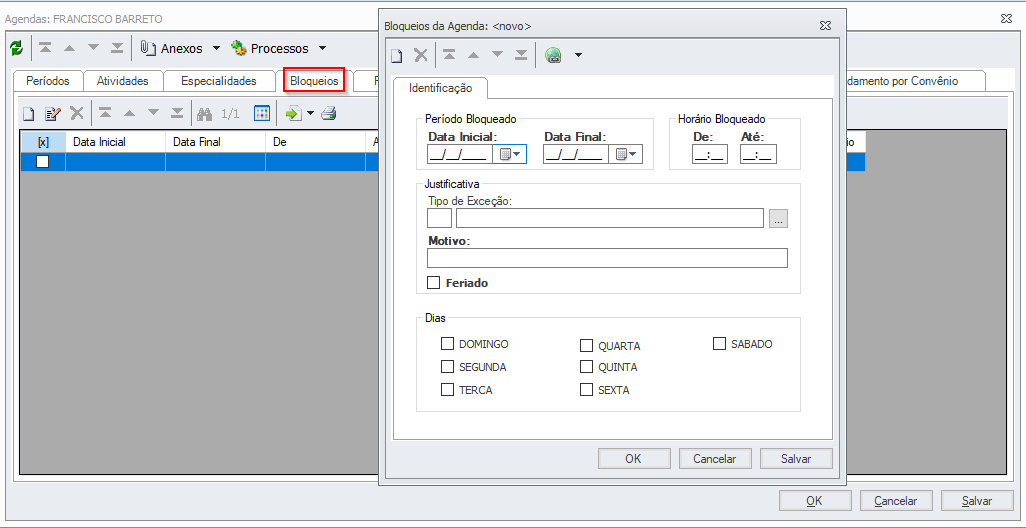Open the Data Inicial calendar picker

click(510, 154)
